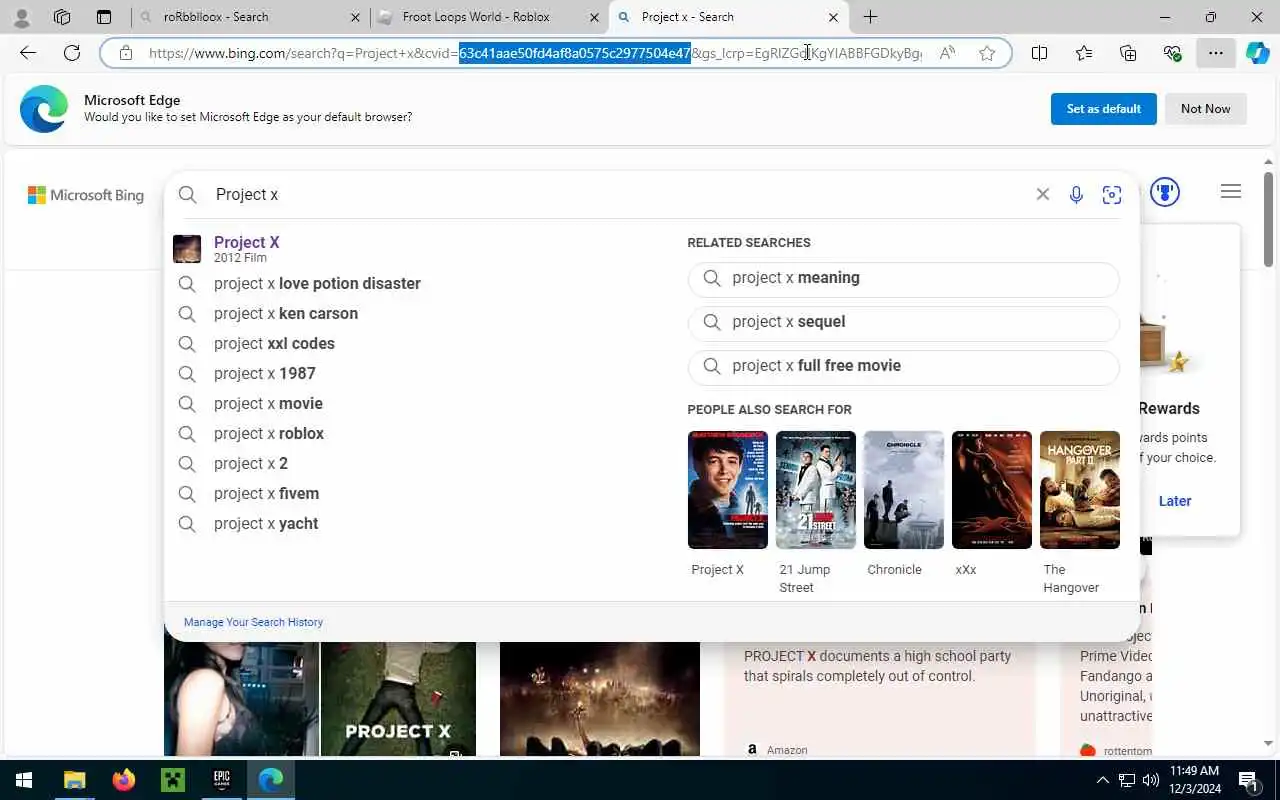Viewport: 1280px width, 800px height.
Task: Click the Bing URL address bar
Action: coord(535,53)
